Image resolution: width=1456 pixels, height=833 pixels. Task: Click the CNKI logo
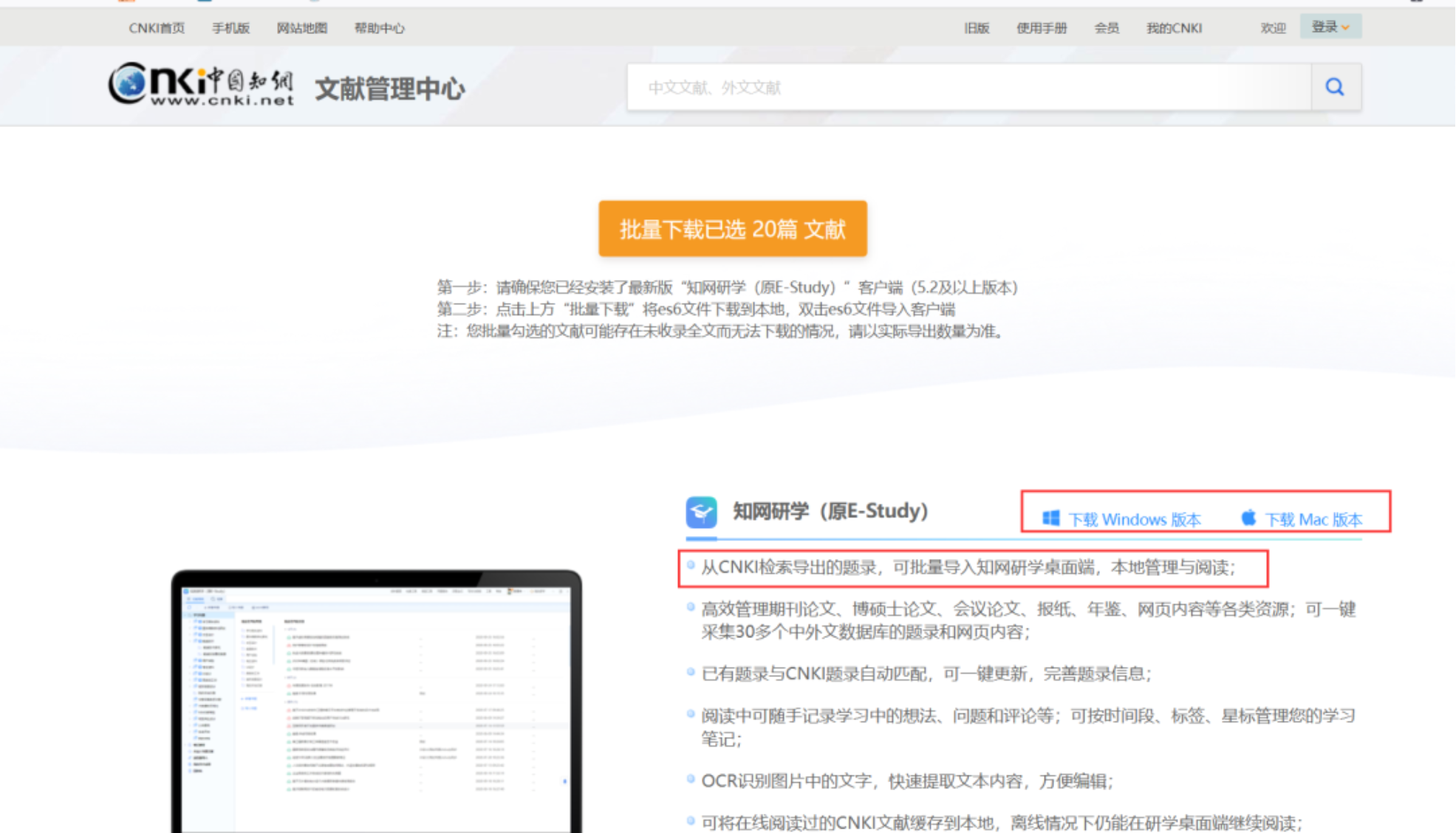(x=201, y=84)
